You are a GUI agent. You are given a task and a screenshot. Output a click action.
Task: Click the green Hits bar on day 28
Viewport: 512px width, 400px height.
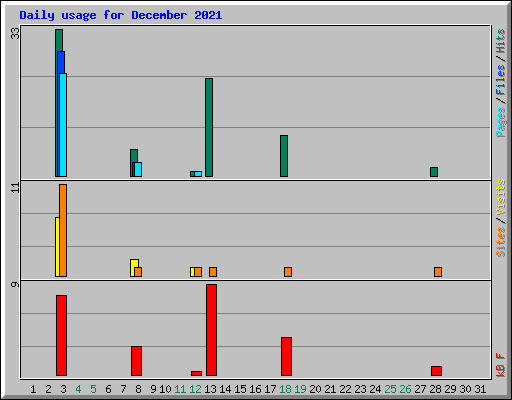pyautogui.click(x=434, y=172)
